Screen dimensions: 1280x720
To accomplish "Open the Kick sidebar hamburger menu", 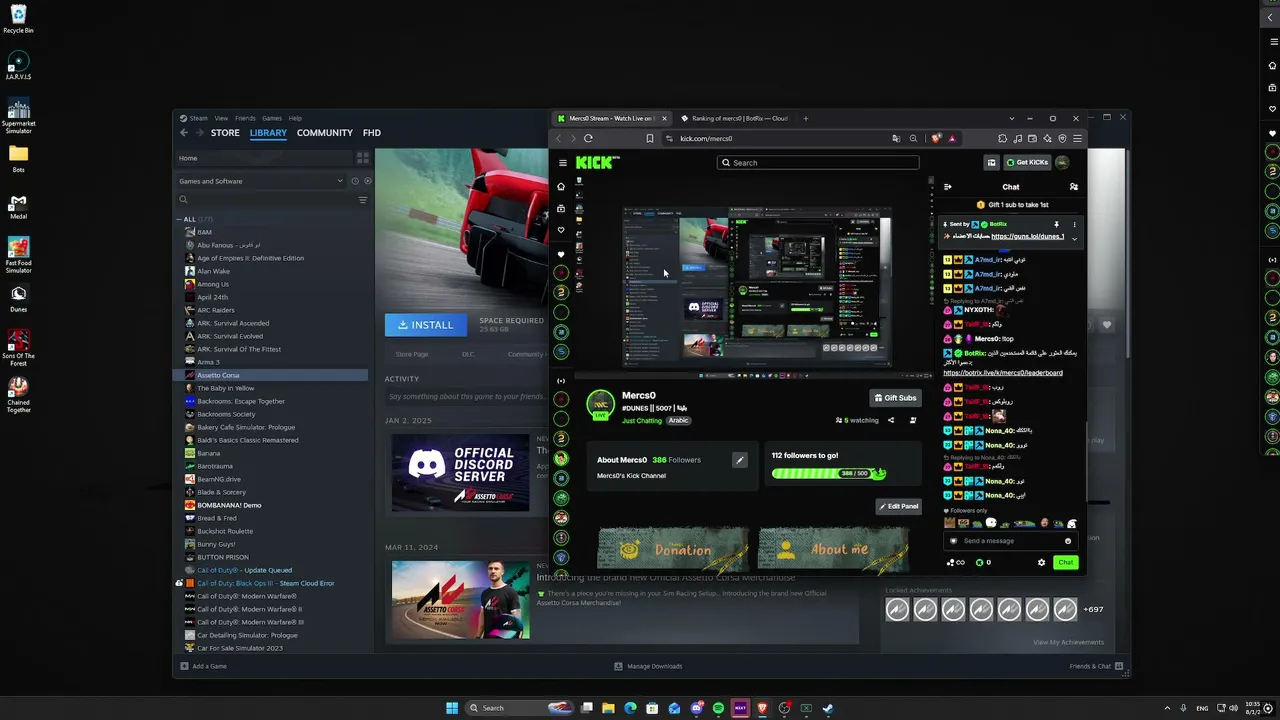I will pos(563,163).
